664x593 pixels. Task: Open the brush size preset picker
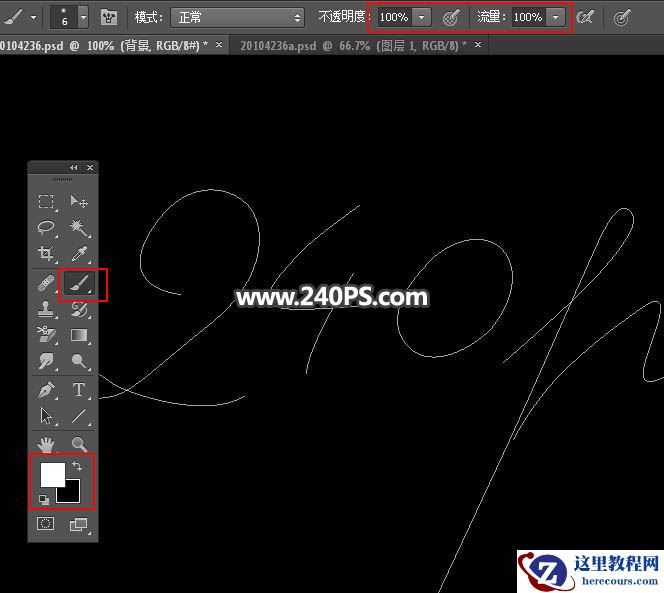(x=83, y=17)
